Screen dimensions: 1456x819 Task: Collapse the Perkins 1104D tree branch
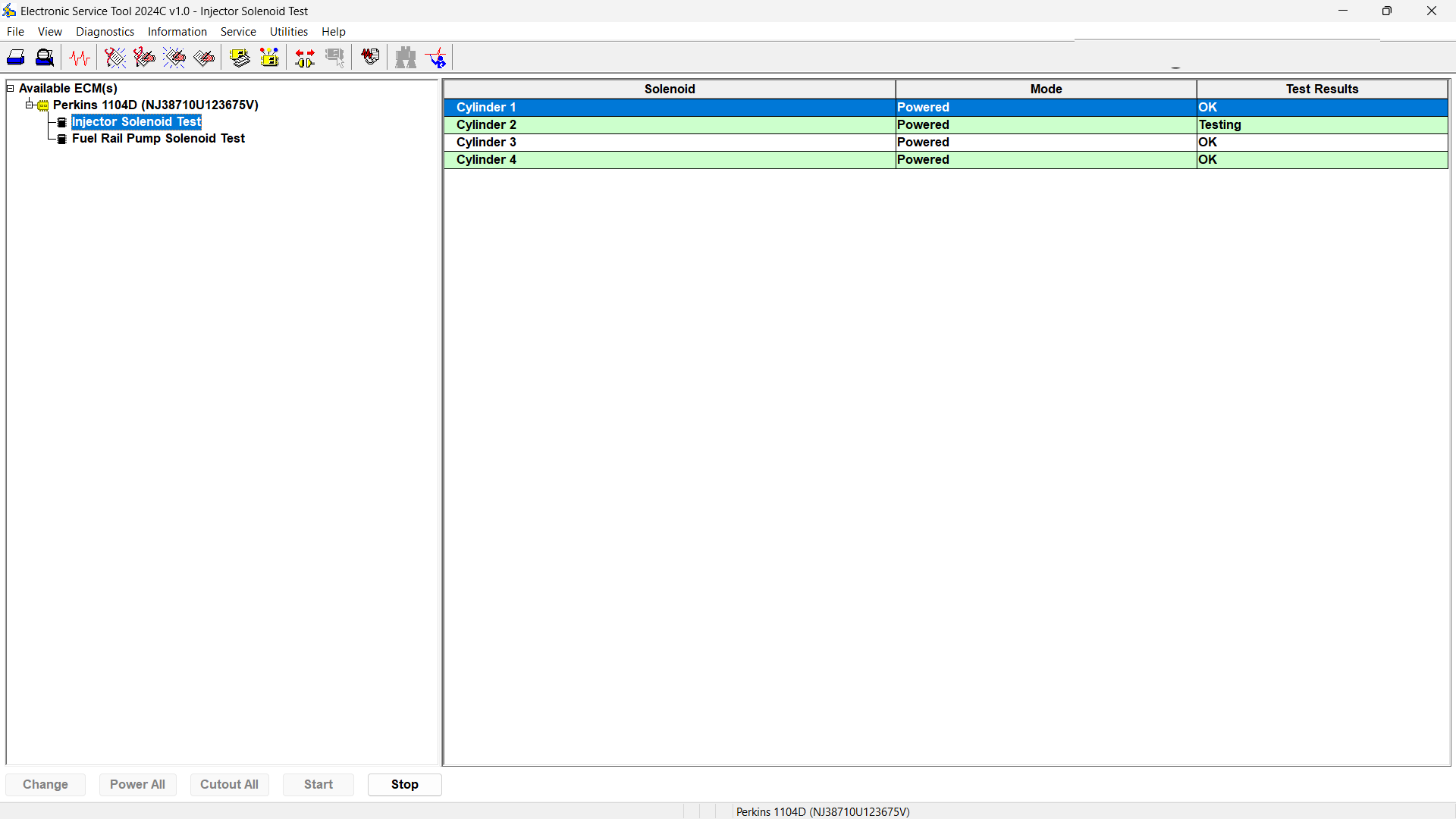pos(29,105)
